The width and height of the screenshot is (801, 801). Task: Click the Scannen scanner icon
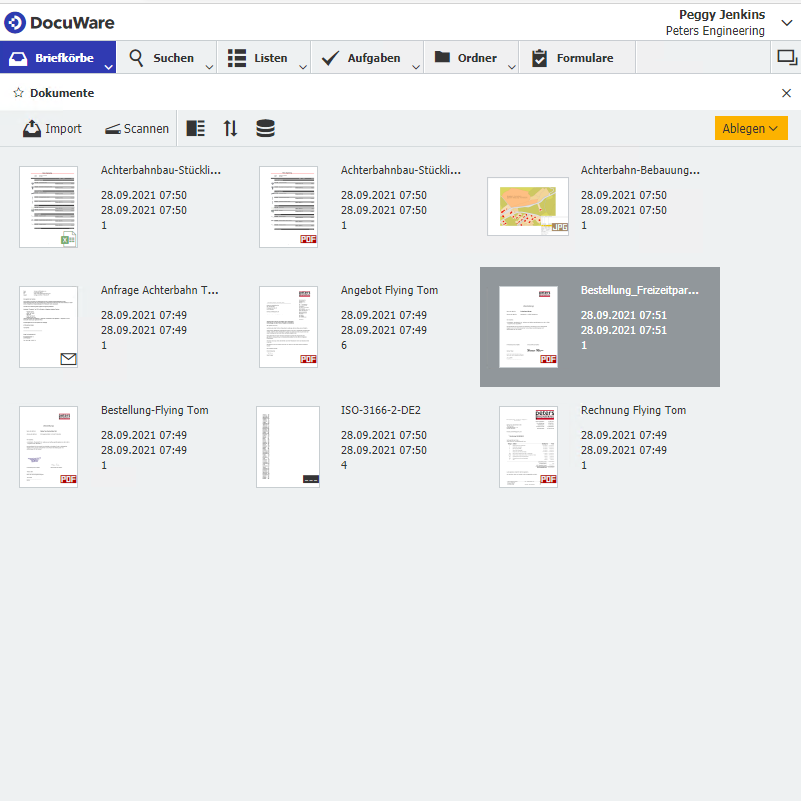112,129
